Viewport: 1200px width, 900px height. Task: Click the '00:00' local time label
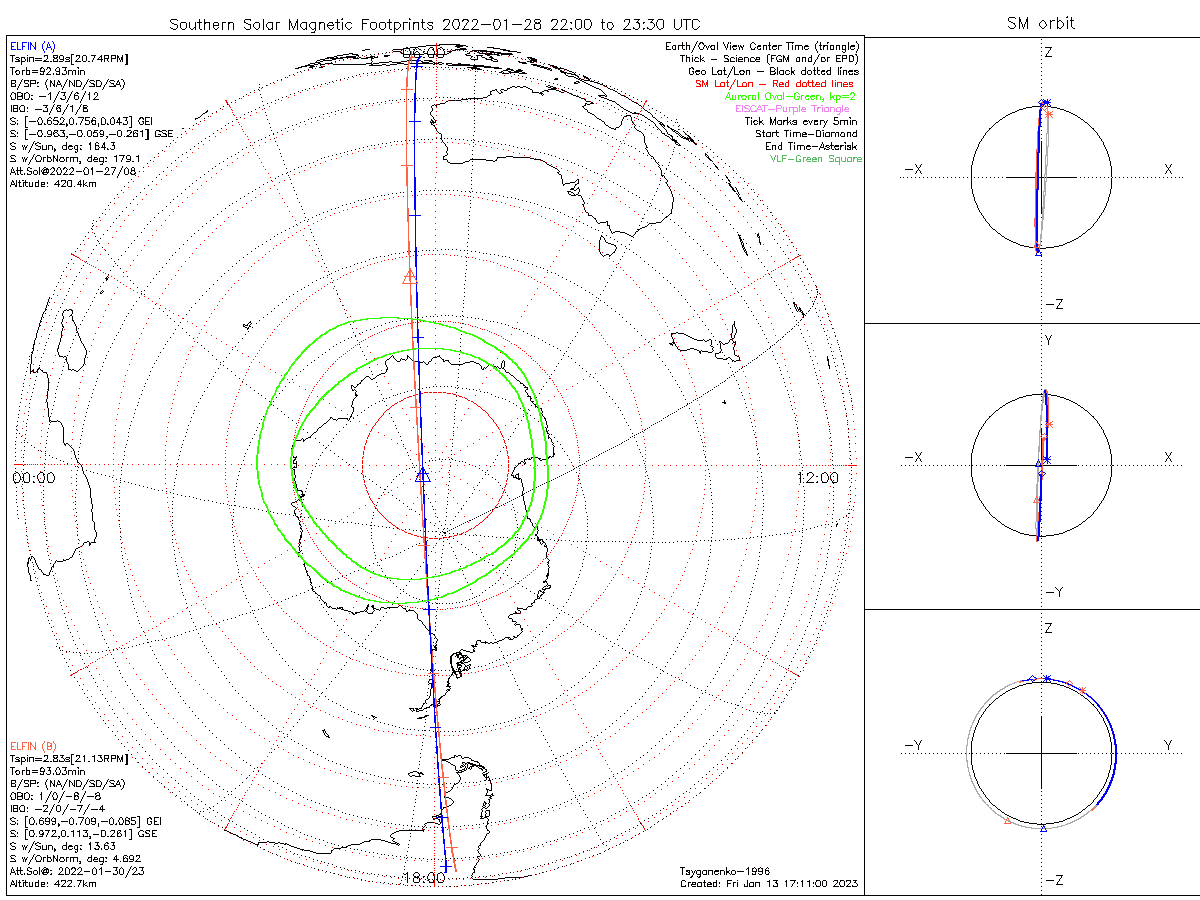(34, 478)
